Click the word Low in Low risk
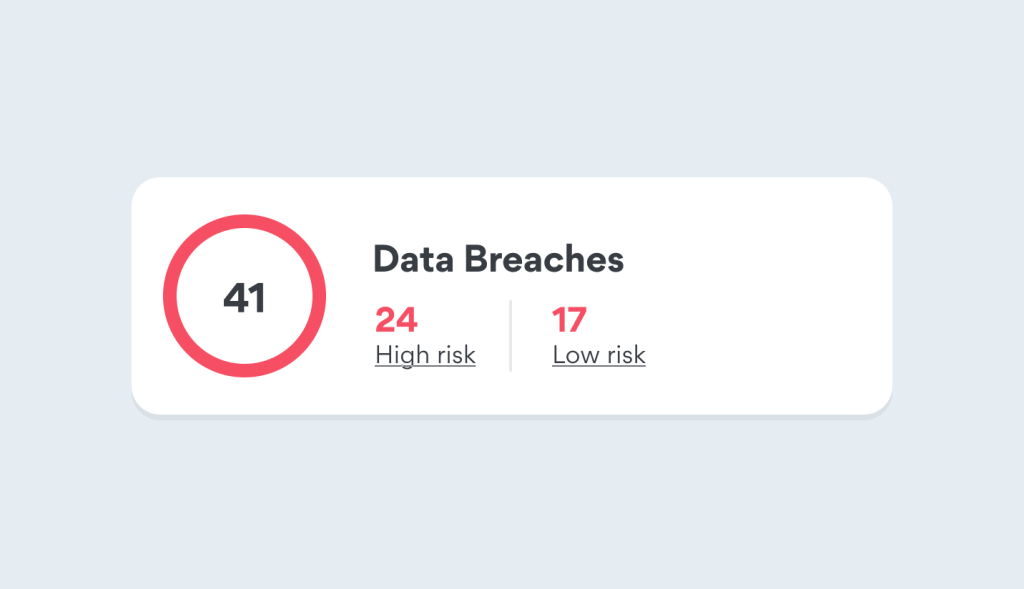The height and width of the screenshot is (589, 1024). point(575,355)
